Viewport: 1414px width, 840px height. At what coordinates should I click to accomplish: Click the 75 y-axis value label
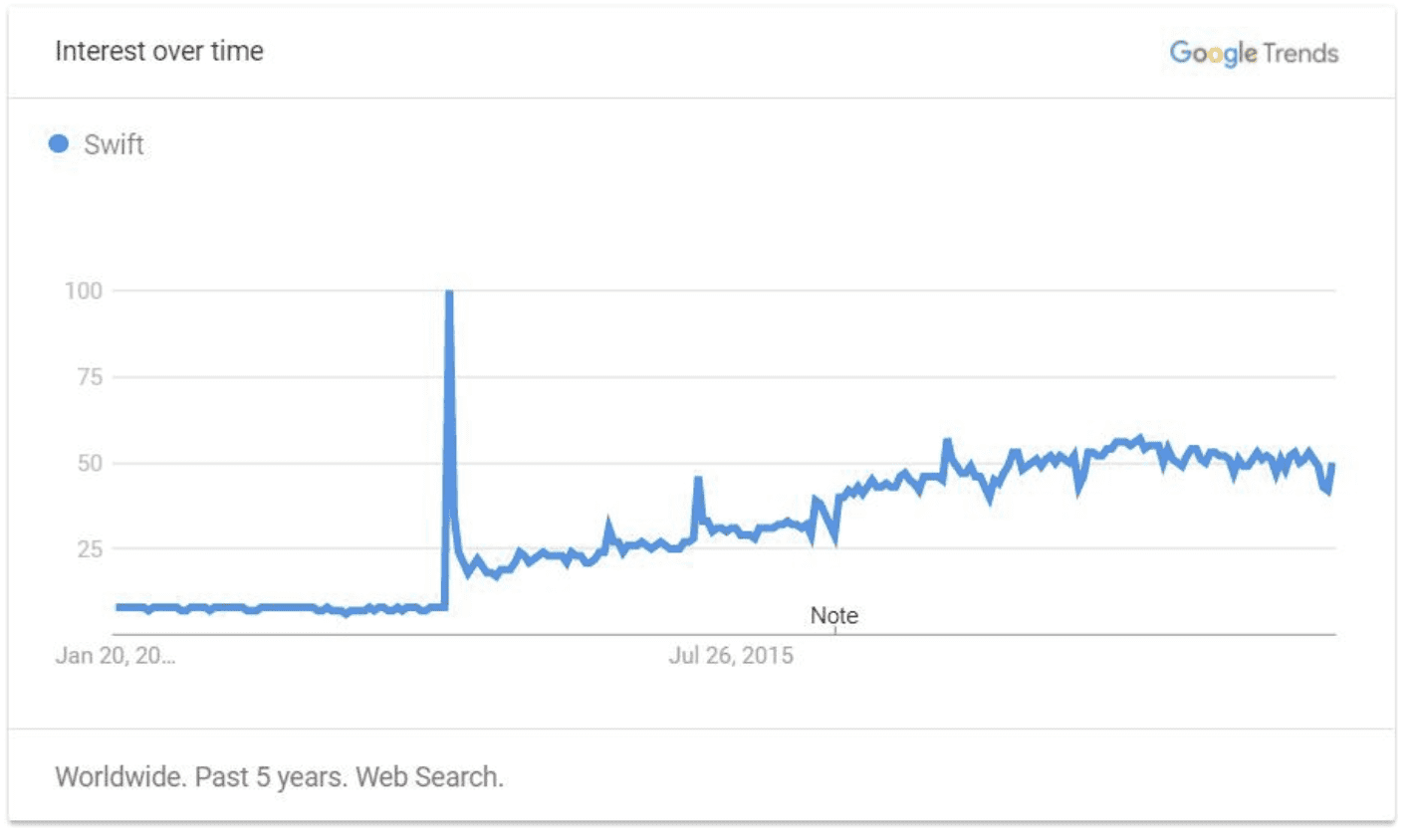(91, 376)
